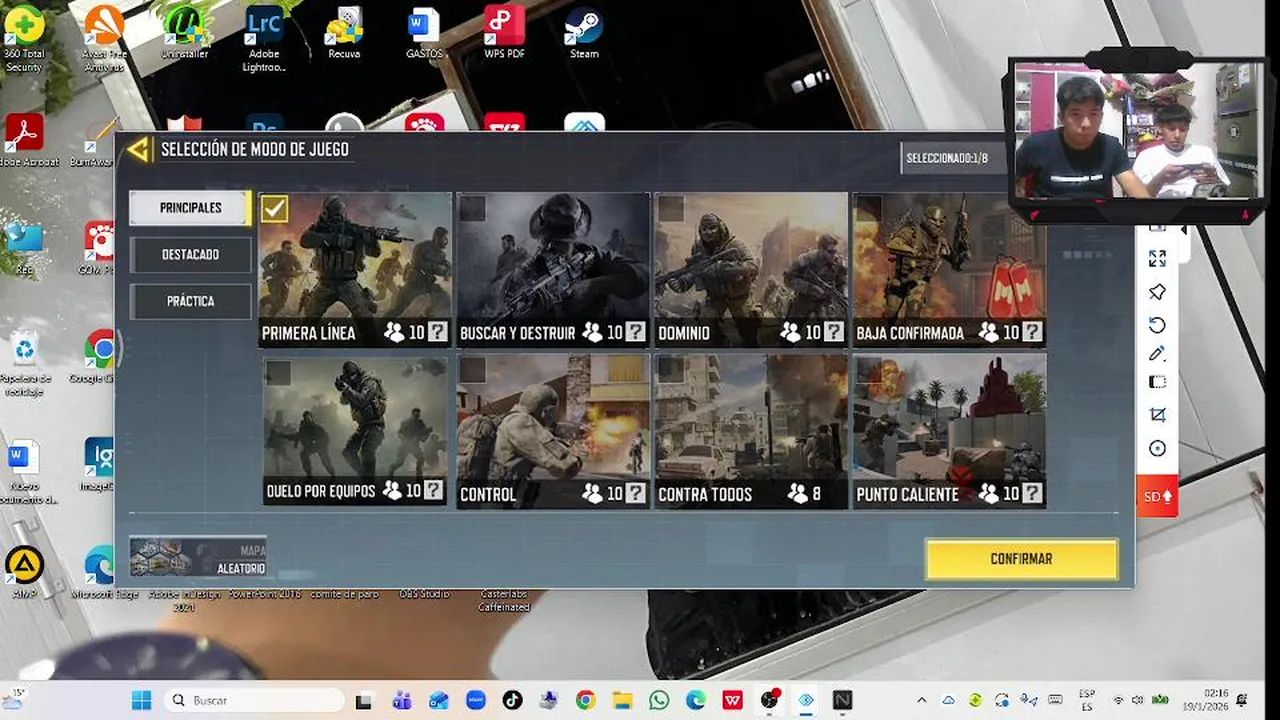Open help for Buscar y Destruir mode

click(x=636, y=332)
